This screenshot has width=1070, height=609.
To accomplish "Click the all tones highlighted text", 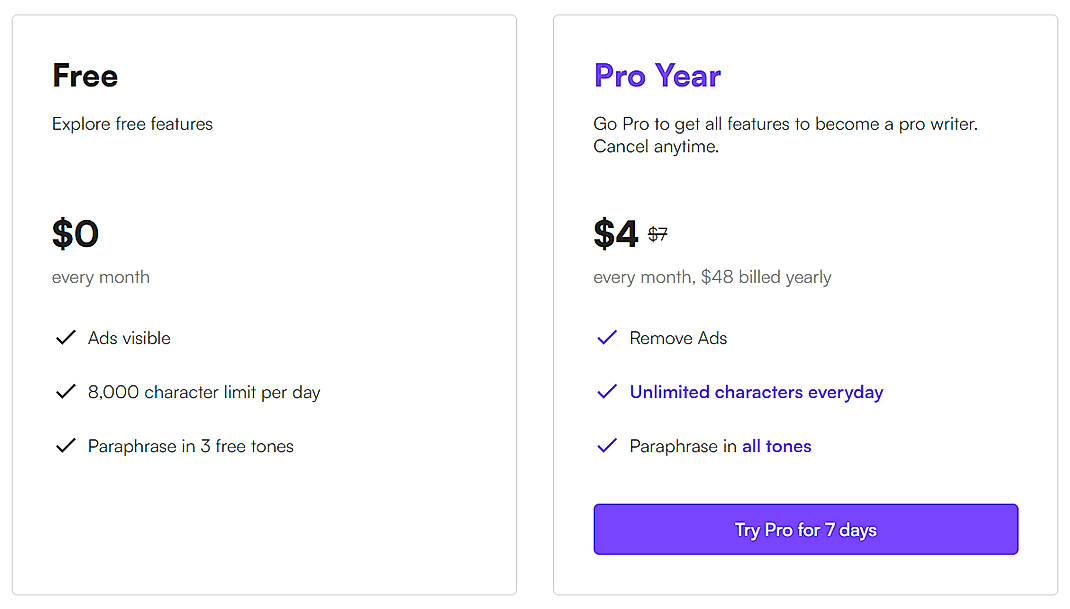I will click(x=777, y=446).
